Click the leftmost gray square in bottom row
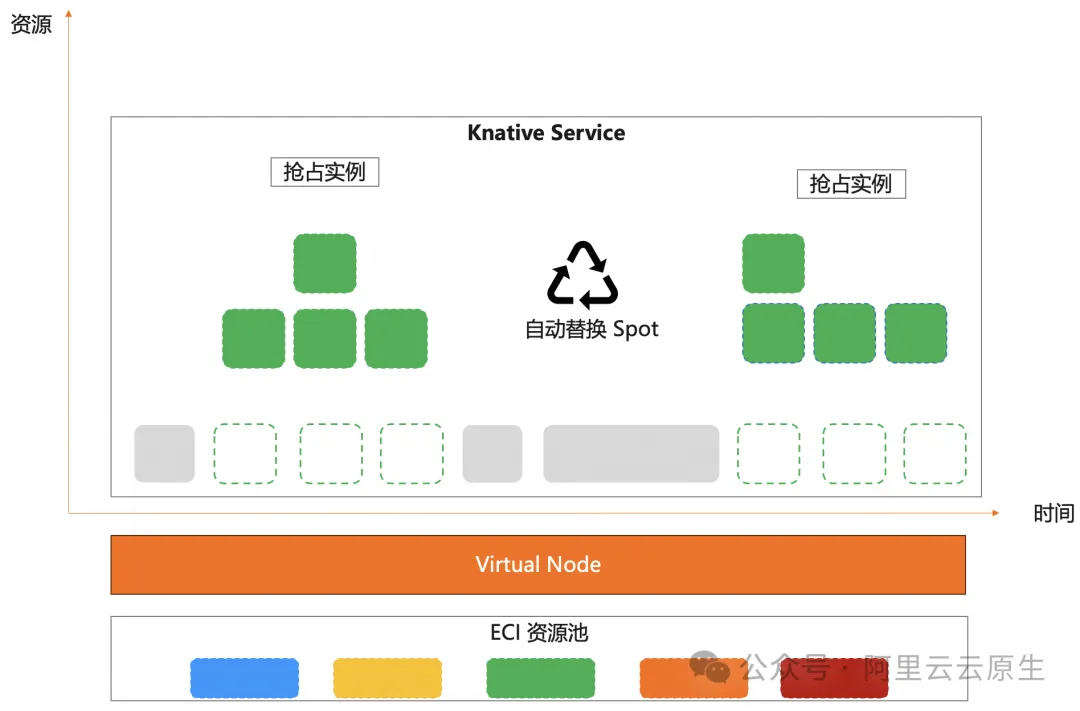Image resolution: width=1080 pixels, height=711 pixels. pyautogui.click(x=165, y=453)
